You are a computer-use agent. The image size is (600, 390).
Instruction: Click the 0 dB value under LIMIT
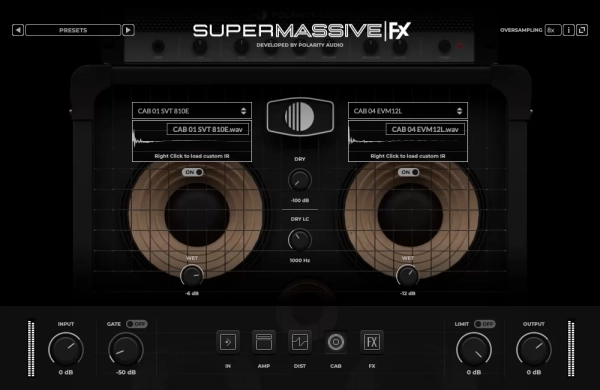[474, 372]
